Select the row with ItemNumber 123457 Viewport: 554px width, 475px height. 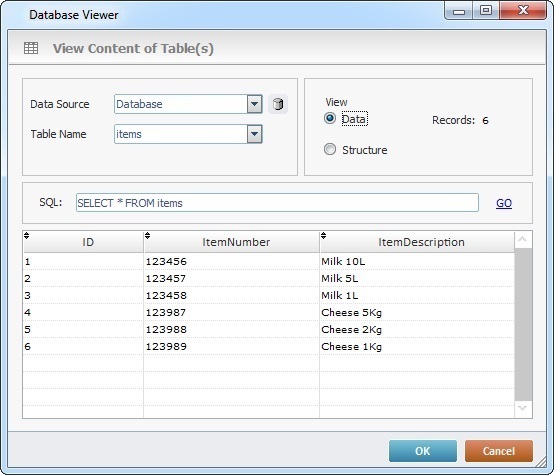(269, 278)
